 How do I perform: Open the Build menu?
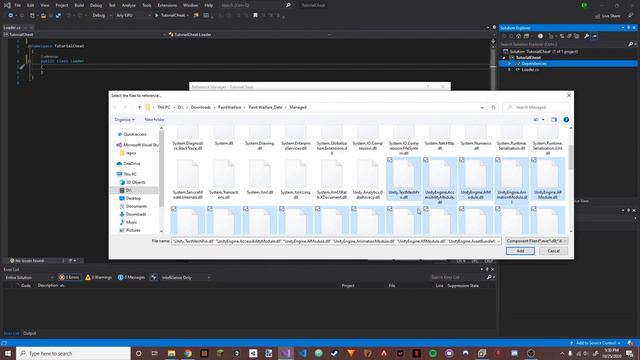click(79, 5)
